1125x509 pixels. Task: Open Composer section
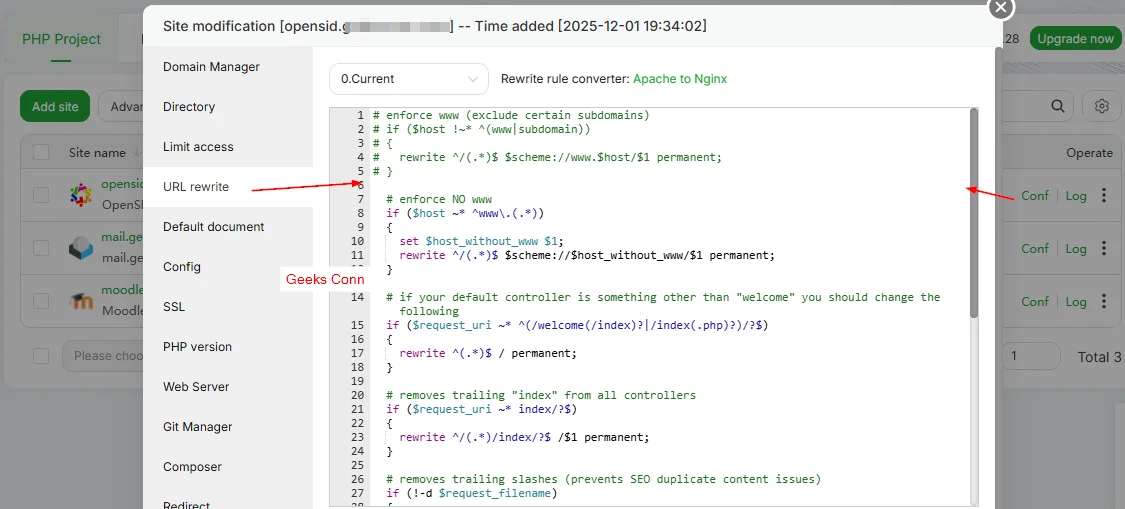pyautogui.click(x=192, y=467)
